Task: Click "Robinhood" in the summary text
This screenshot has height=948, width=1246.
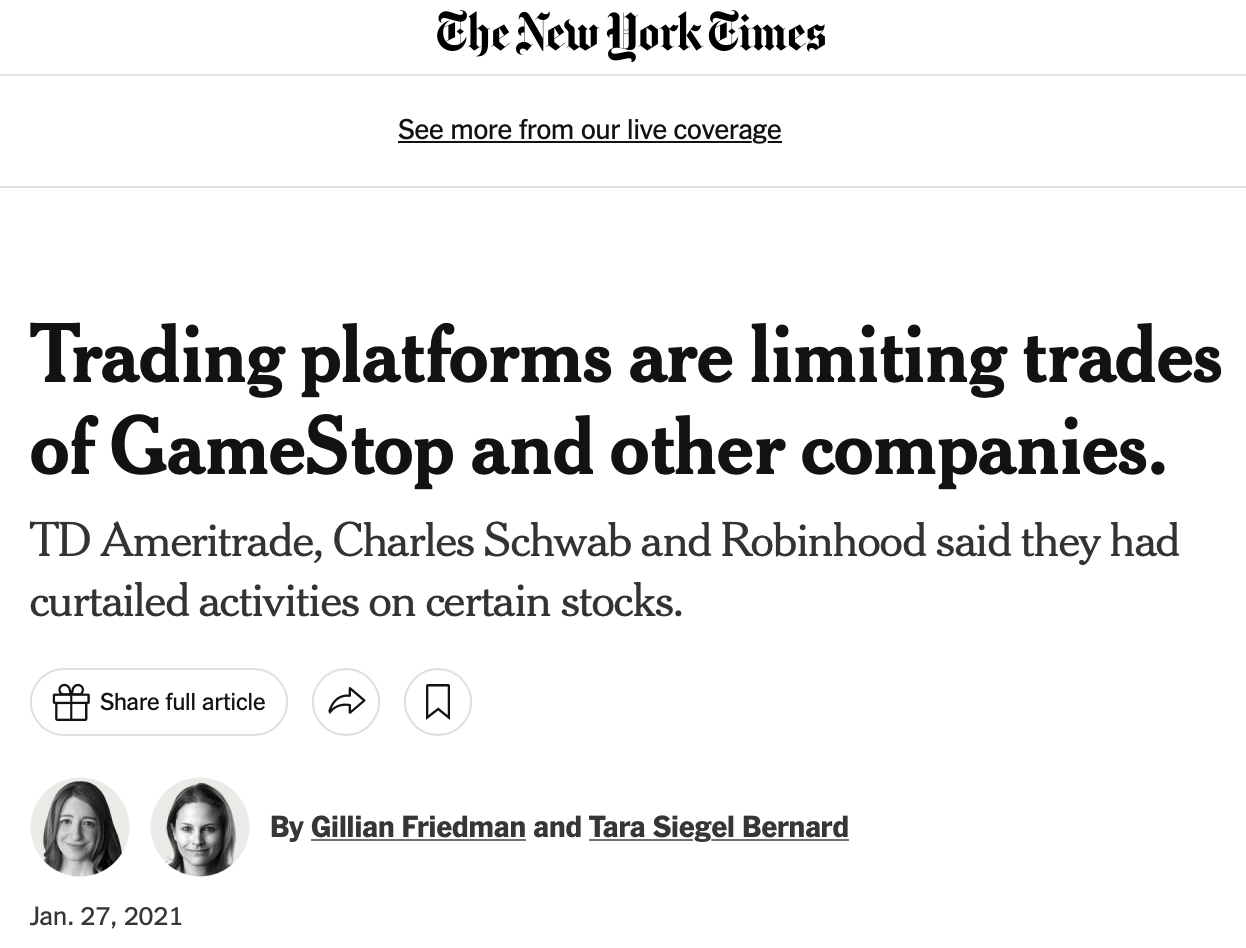Action: tap(823, 541)
